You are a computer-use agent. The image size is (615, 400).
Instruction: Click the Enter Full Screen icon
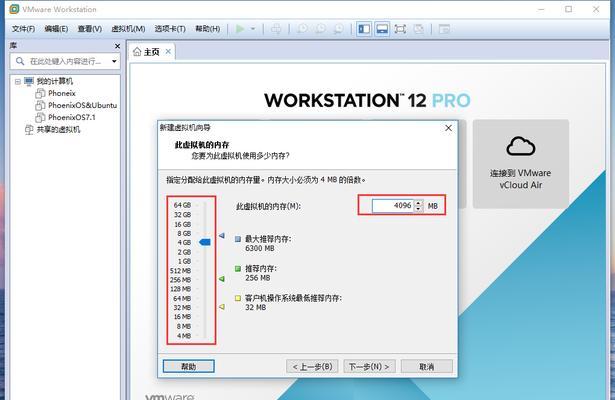coord(400,29)
